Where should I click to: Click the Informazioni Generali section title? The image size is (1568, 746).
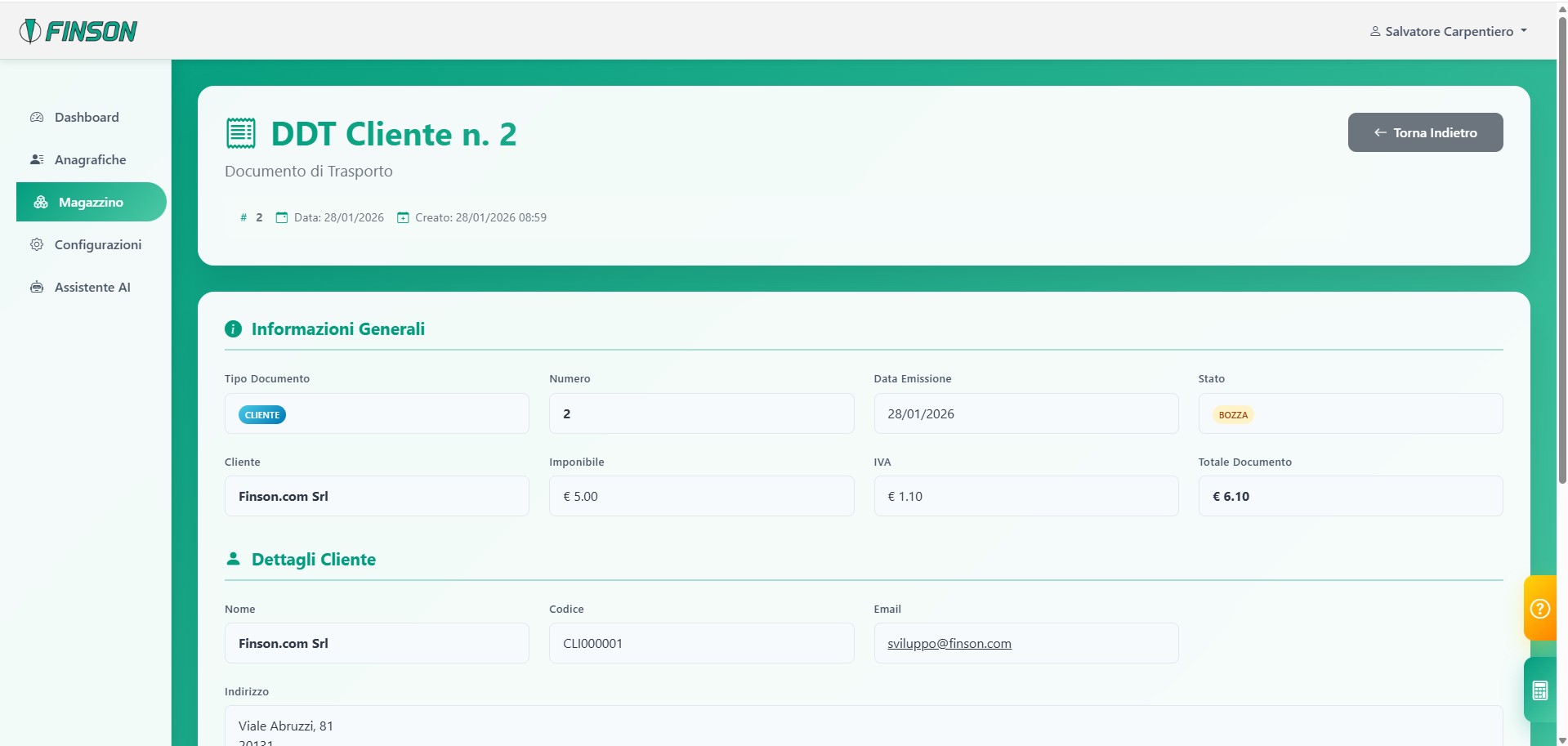(338, 329)
